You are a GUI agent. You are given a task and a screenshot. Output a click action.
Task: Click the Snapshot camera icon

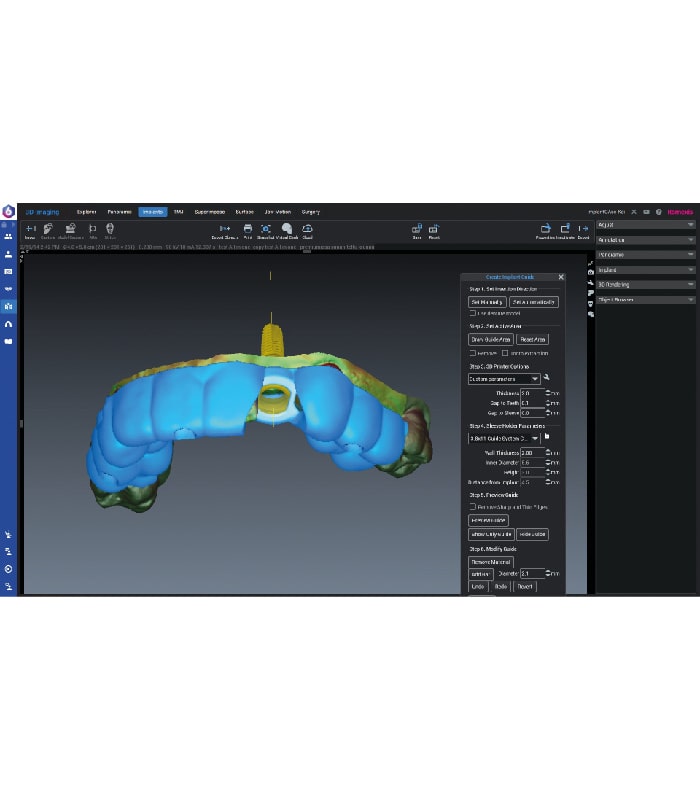[266, 229]
